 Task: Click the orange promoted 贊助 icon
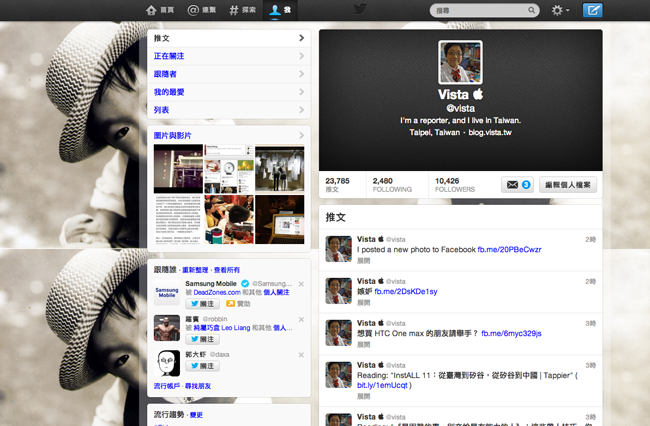point(230,304)
